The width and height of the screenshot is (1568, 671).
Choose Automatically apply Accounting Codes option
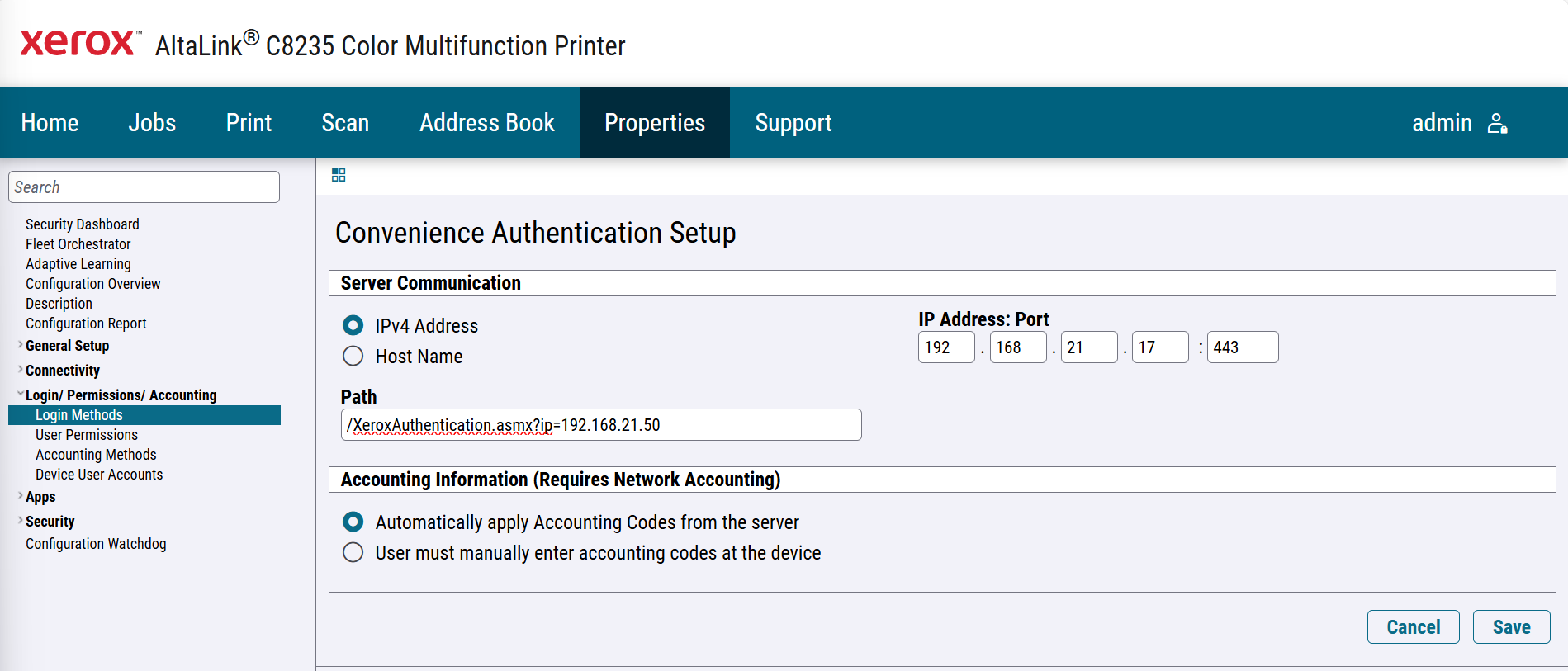pos(353,522)
